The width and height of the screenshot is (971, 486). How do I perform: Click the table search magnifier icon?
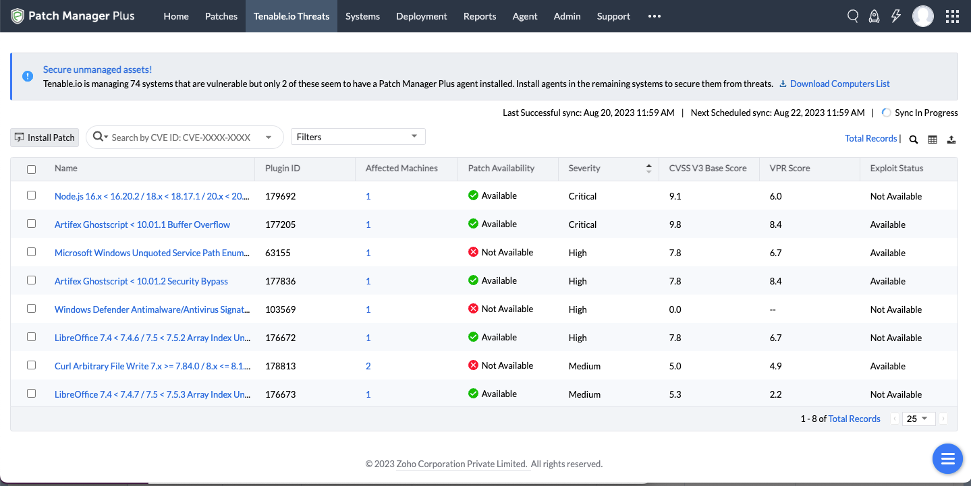(913, 139)
